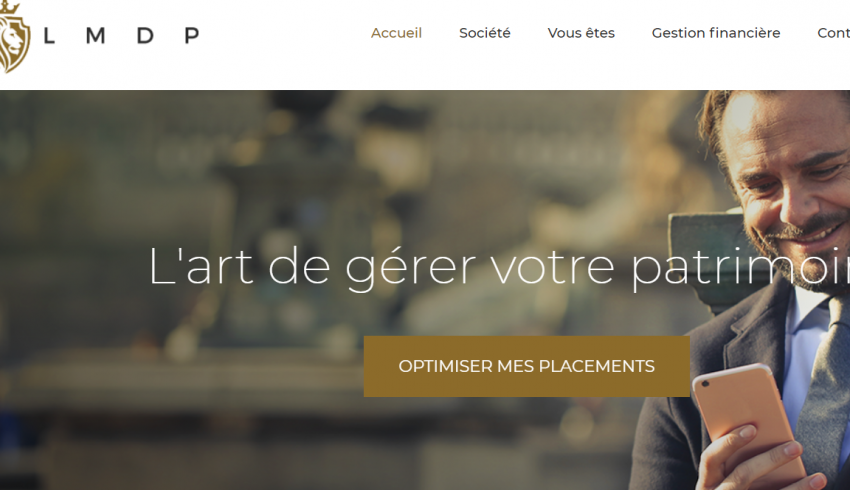Open the Société menu

pyautogui.click(x=485, y=33)
